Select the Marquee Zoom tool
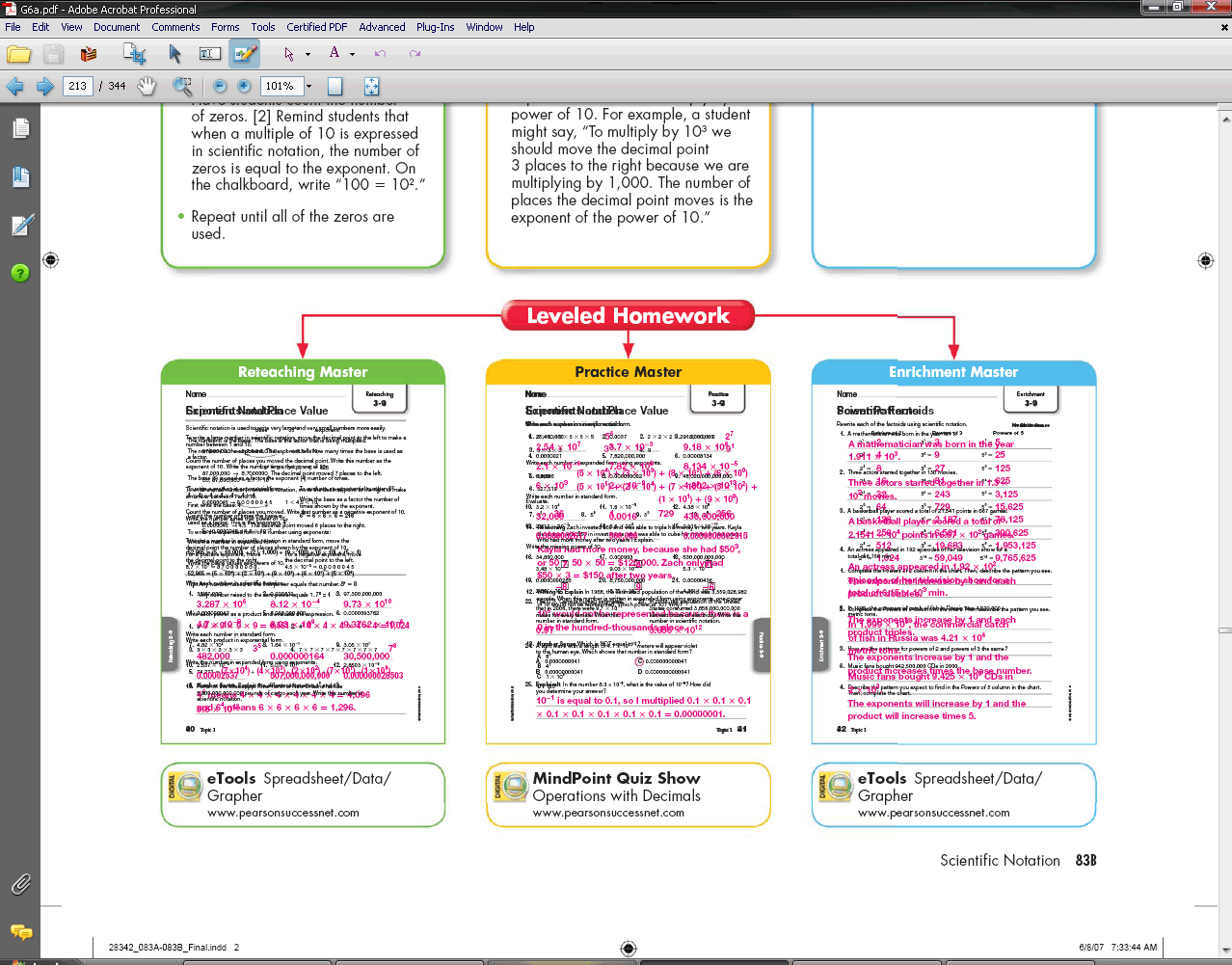 pyautogui.click(x=181, y=86)
